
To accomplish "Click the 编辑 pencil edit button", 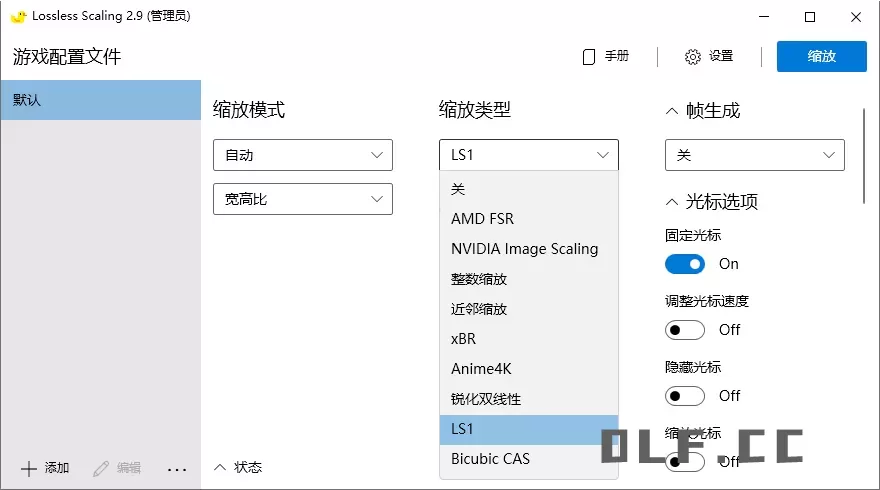I will pos(117,468).
